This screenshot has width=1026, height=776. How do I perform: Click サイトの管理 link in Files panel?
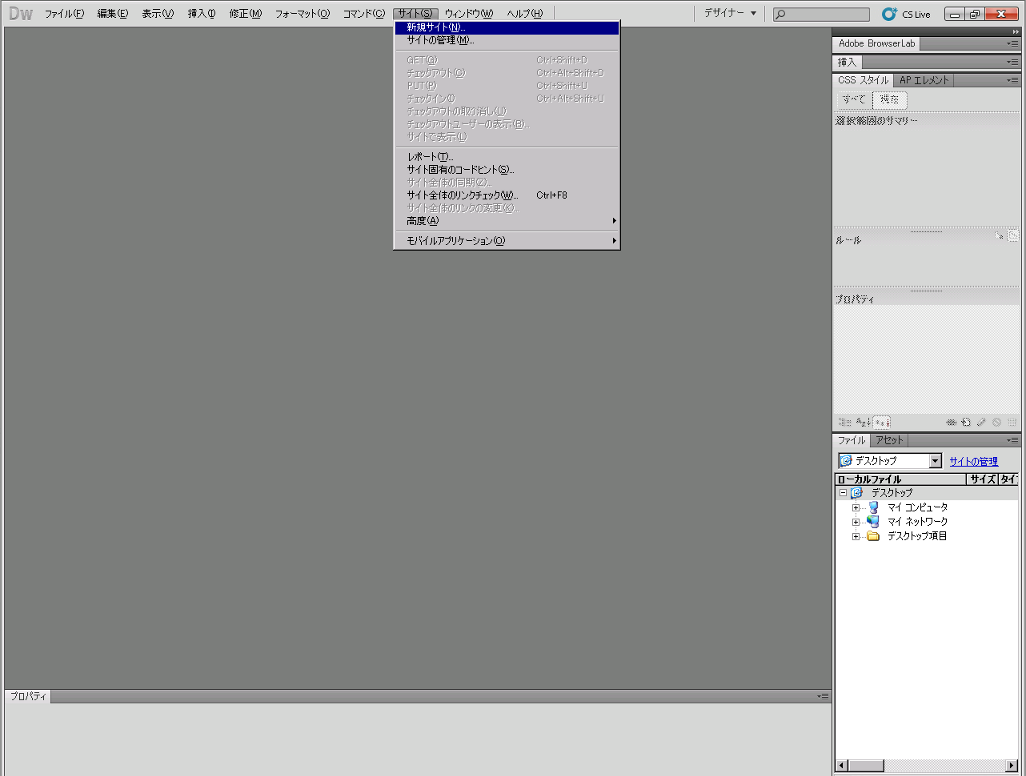(974, 461)
